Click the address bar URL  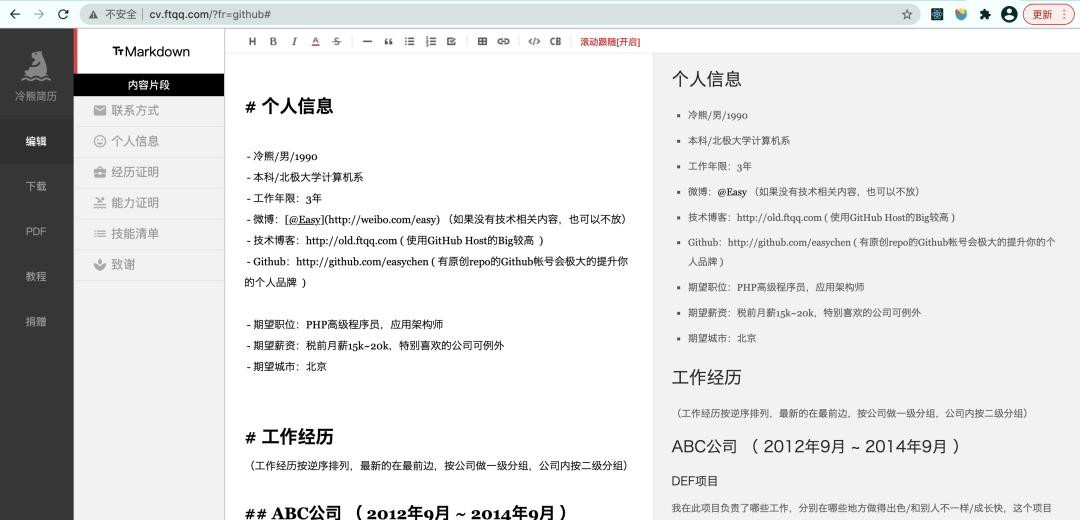point(209,14)
